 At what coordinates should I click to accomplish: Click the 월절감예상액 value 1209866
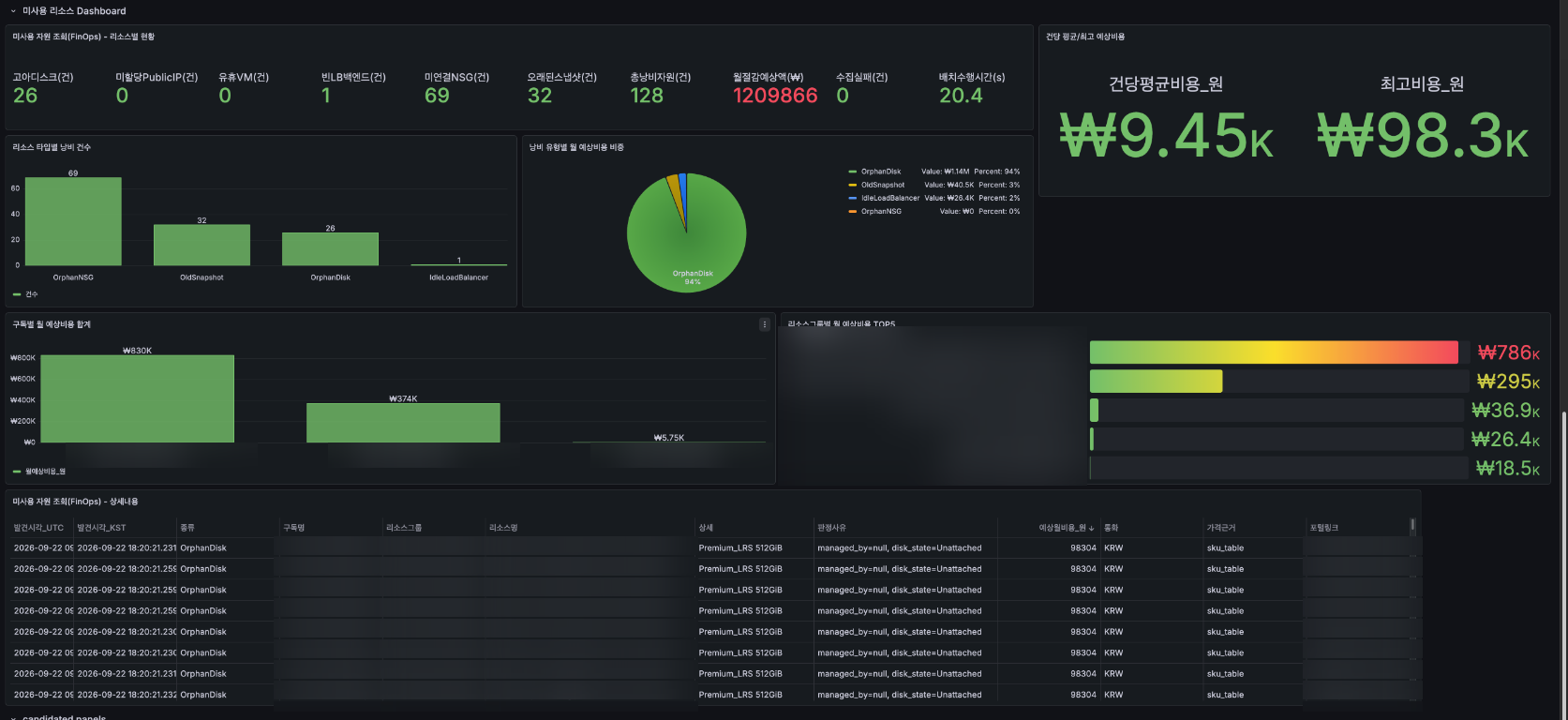click(x=775, y=96)
